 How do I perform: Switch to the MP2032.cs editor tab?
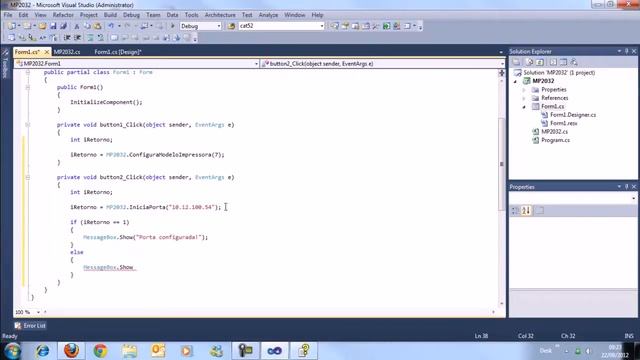[67, 52]
